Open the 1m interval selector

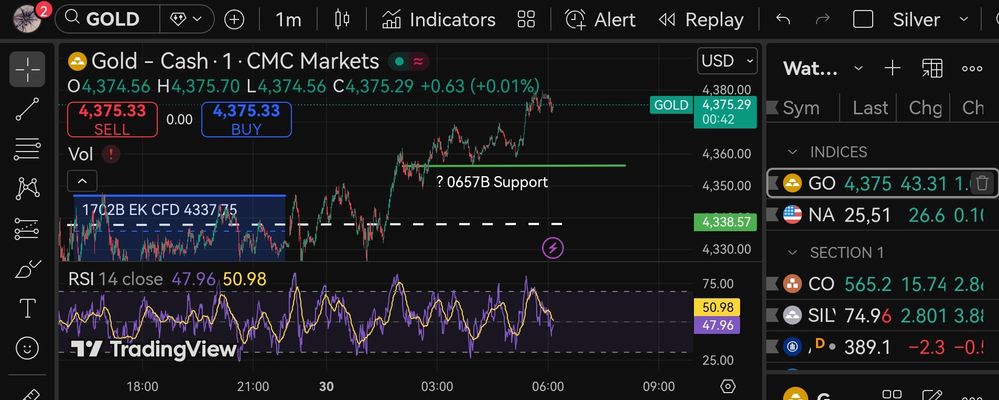(288, 20)
